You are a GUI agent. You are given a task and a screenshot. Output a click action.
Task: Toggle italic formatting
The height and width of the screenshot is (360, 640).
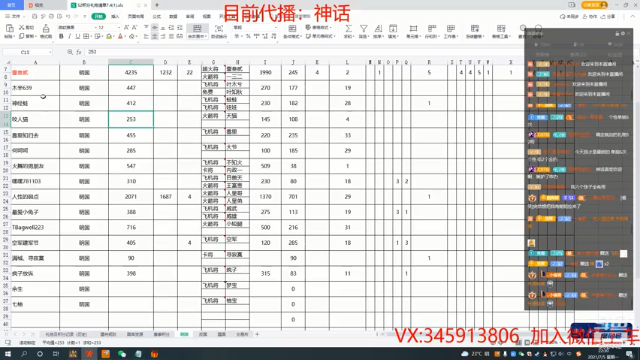click(69, 36)
